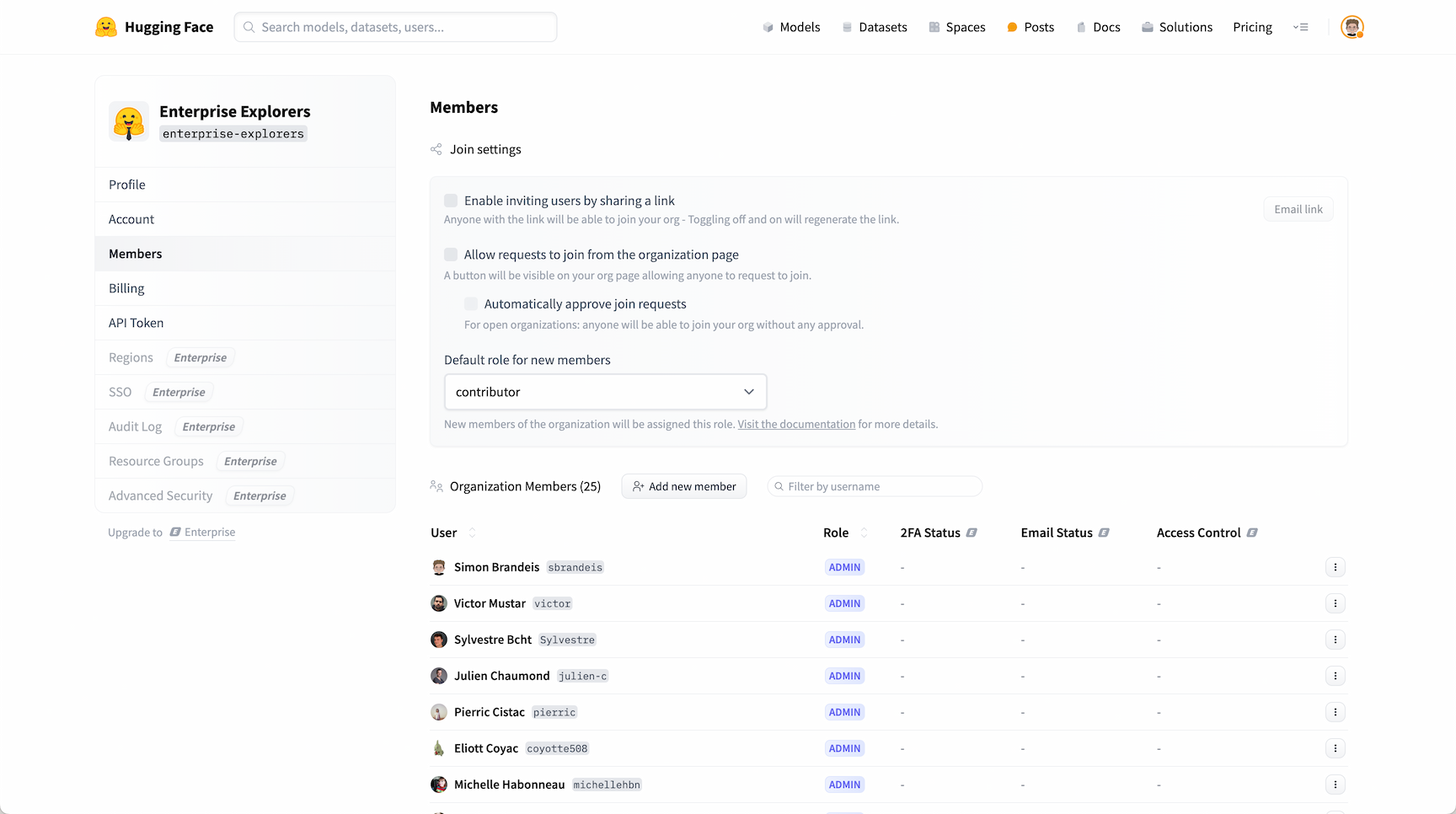This screenshot has height=814, width=1456.
Task: Check allow requests to join from organization page
Action: (x=451, y=254)
